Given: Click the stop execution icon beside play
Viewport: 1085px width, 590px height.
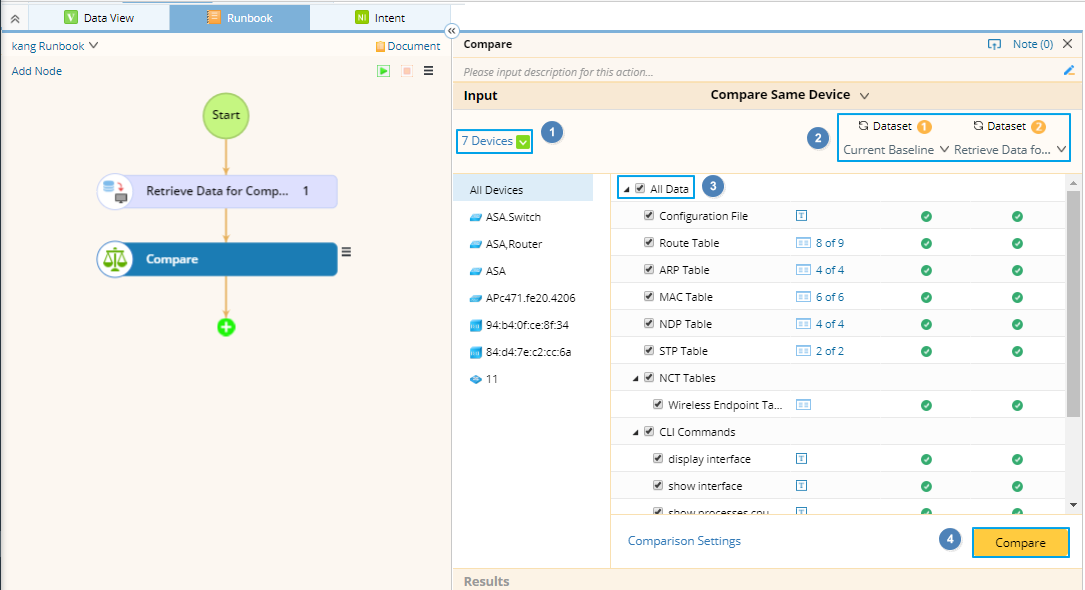Looking at the screenshot, I should [x=406, y=70].
